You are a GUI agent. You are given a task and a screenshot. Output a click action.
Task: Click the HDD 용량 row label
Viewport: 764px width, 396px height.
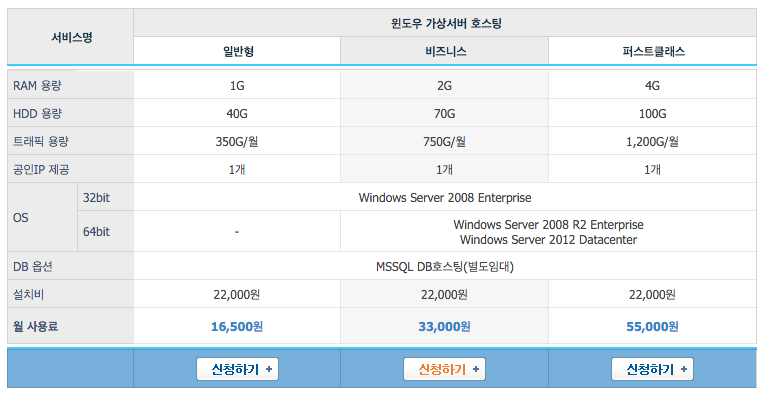click(x=38, y=113)
